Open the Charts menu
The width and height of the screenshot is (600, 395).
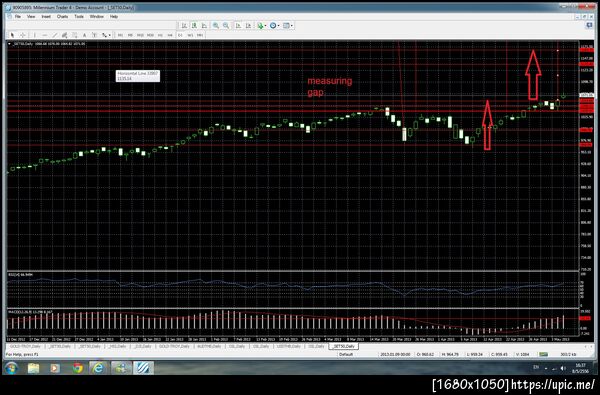point(62,16)
